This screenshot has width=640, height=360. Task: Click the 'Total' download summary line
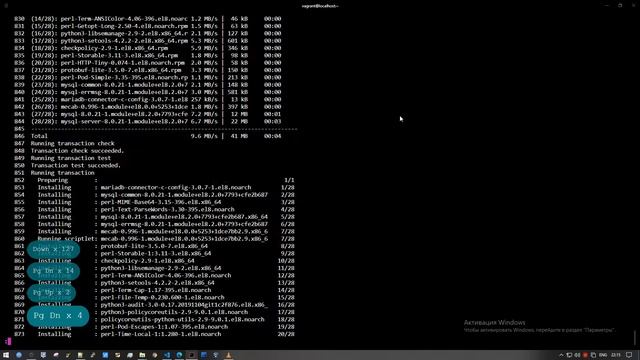click(156, 136)
